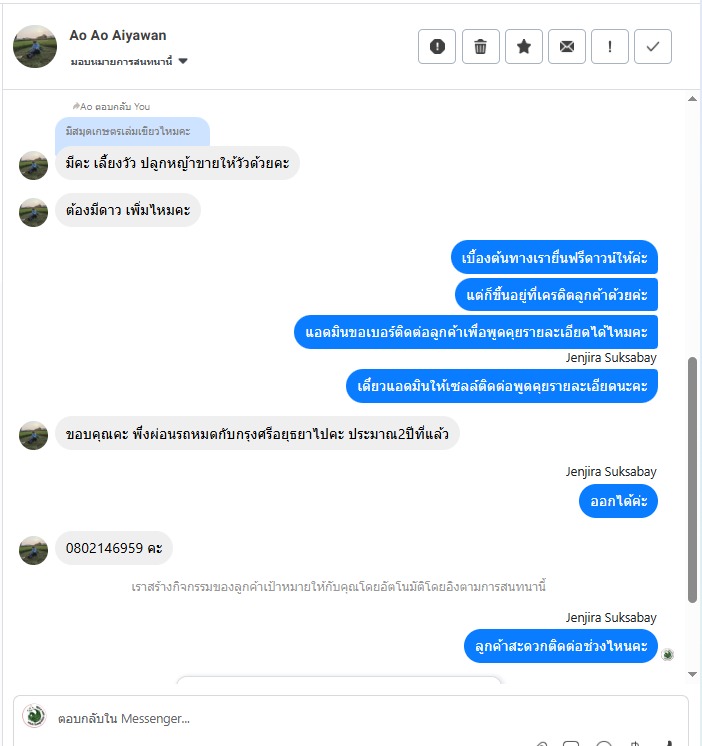
Task: Click Ao Ao Aiyawan header profile picture
Action: coord(35,46)
